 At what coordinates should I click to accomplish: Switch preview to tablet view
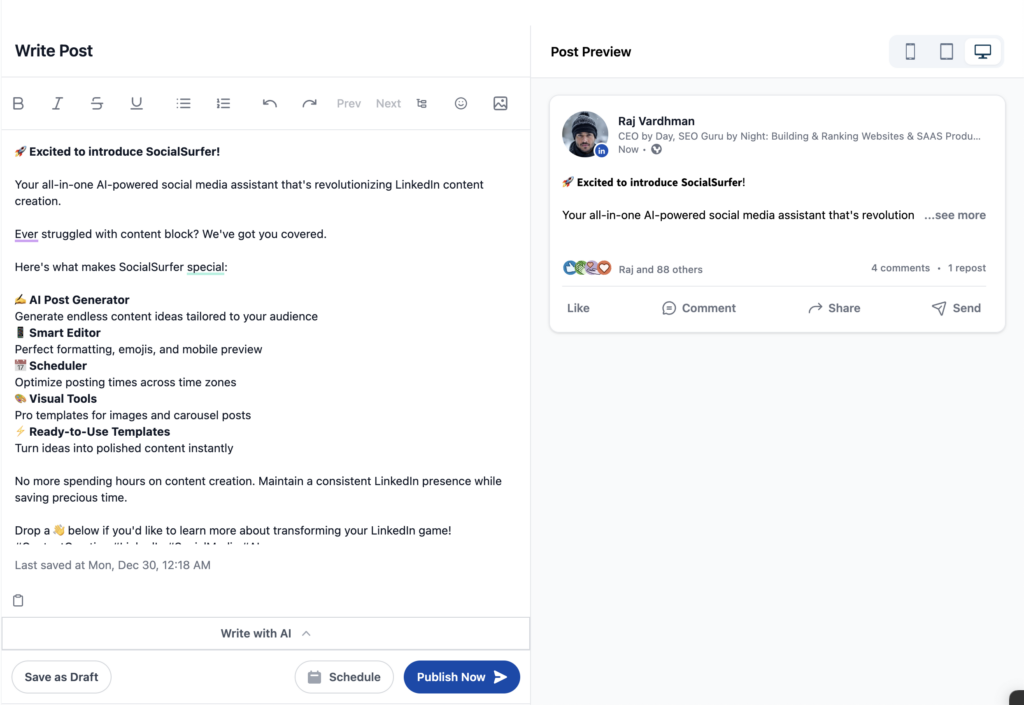(x=946, y=51)
